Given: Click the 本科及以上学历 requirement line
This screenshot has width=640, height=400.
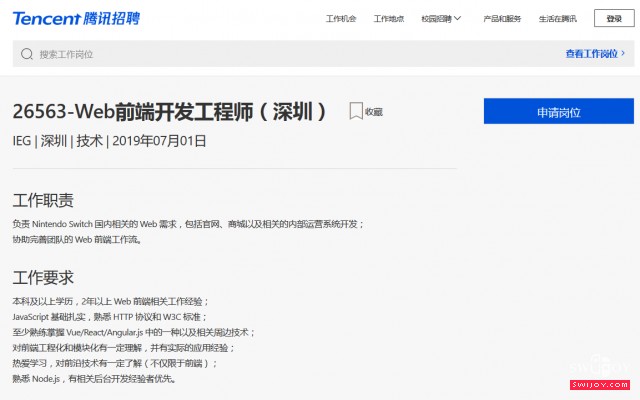Looking at the screenshot, I should [x=110, y=302].
